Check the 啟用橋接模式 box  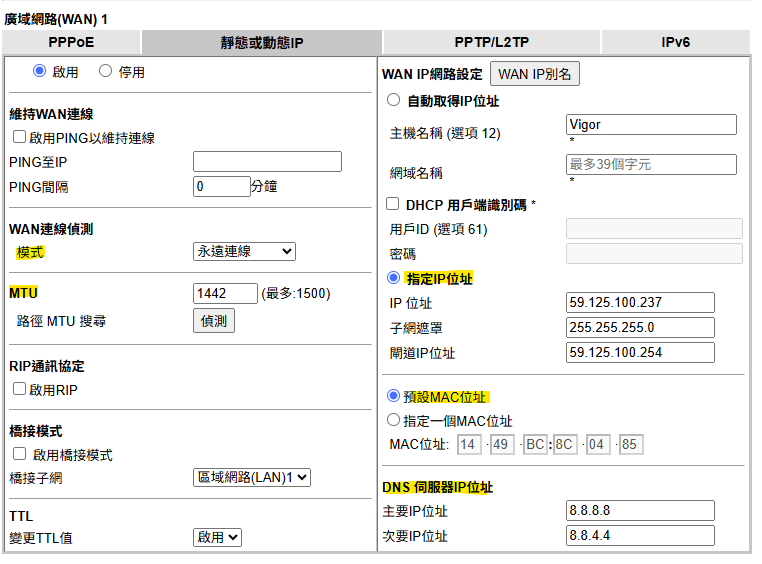pos(19,454)
